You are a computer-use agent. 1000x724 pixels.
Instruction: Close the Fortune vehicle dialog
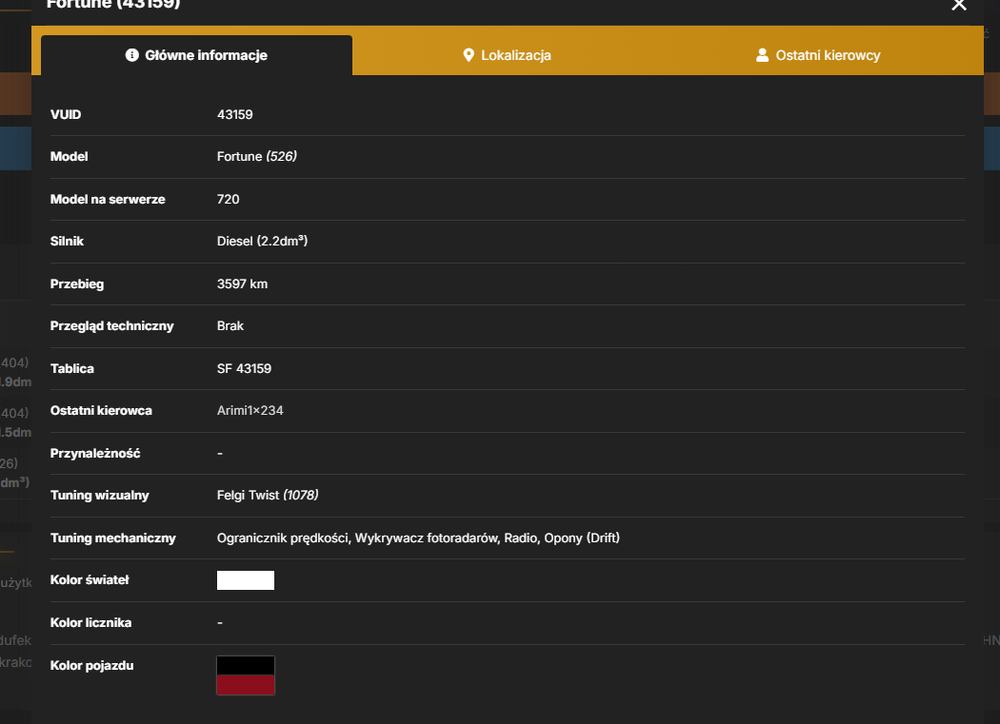(x=959, y=5)
